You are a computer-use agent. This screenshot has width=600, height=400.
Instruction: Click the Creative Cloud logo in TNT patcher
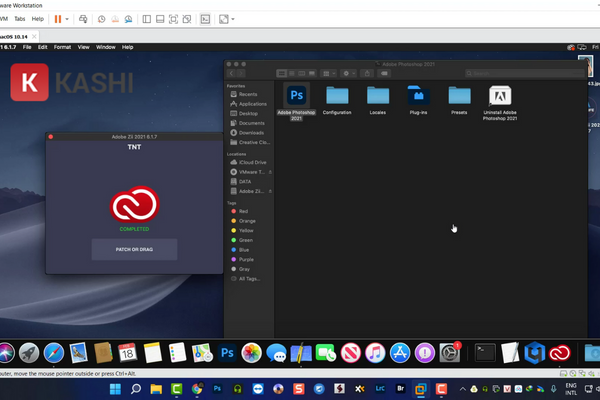(134, 205)
